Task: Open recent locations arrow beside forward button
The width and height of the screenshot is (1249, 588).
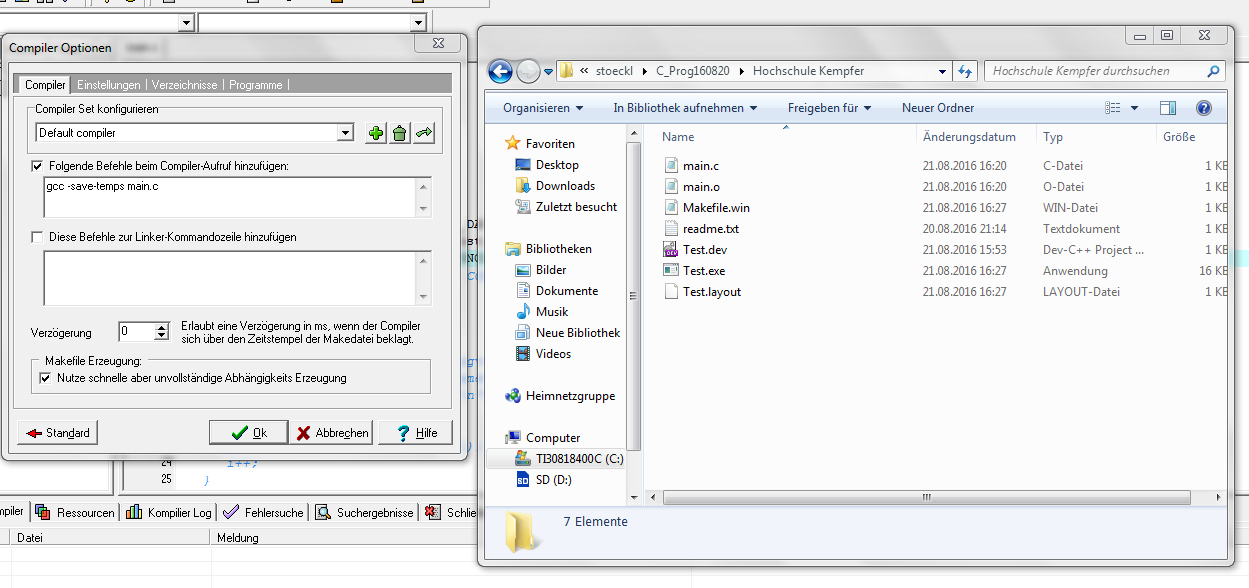Action: [548, 71]
